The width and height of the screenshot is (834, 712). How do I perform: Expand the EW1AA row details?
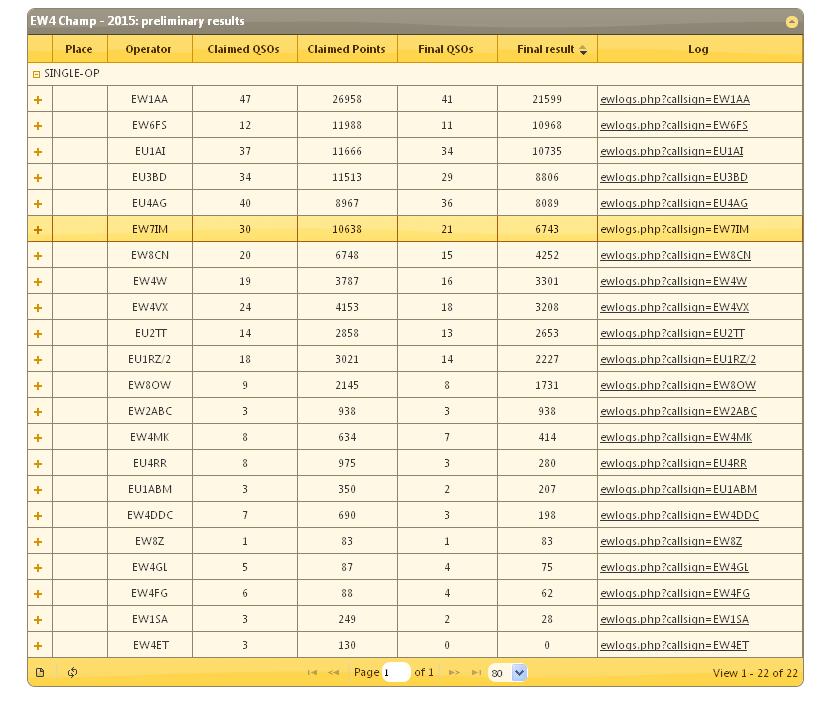click(38, 100)
